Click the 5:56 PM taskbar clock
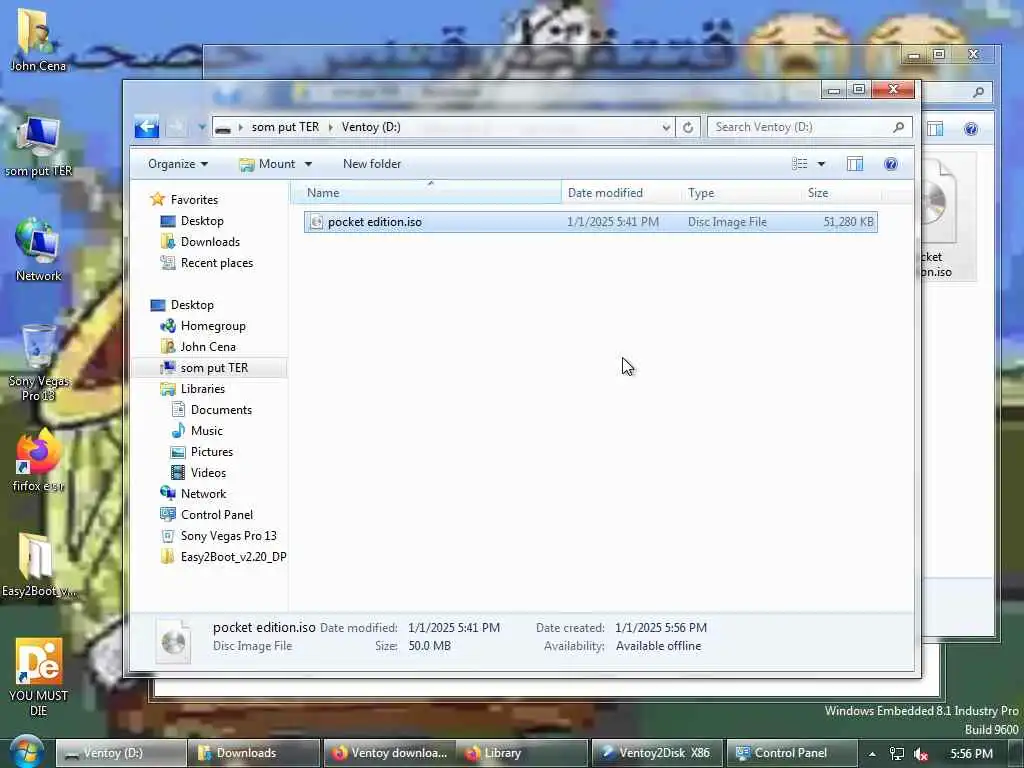 (x=971, y=754)
